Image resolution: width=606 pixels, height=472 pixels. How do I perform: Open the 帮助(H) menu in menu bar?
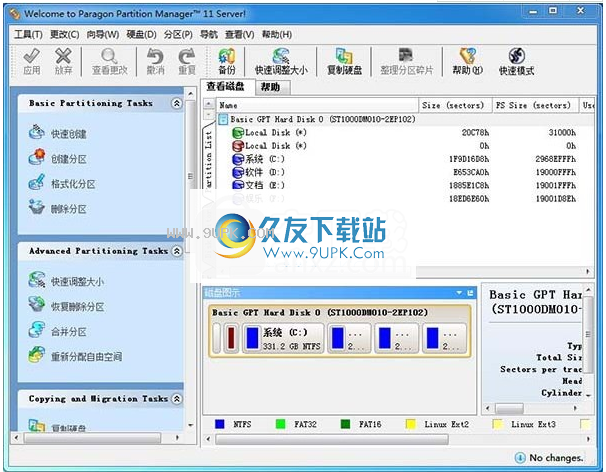(x=277, y=34)
